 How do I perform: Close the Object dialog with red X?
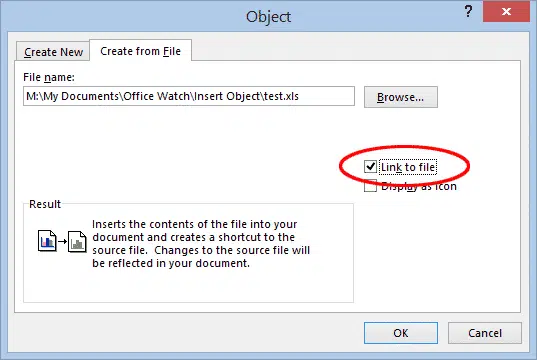tap(506, 11)
